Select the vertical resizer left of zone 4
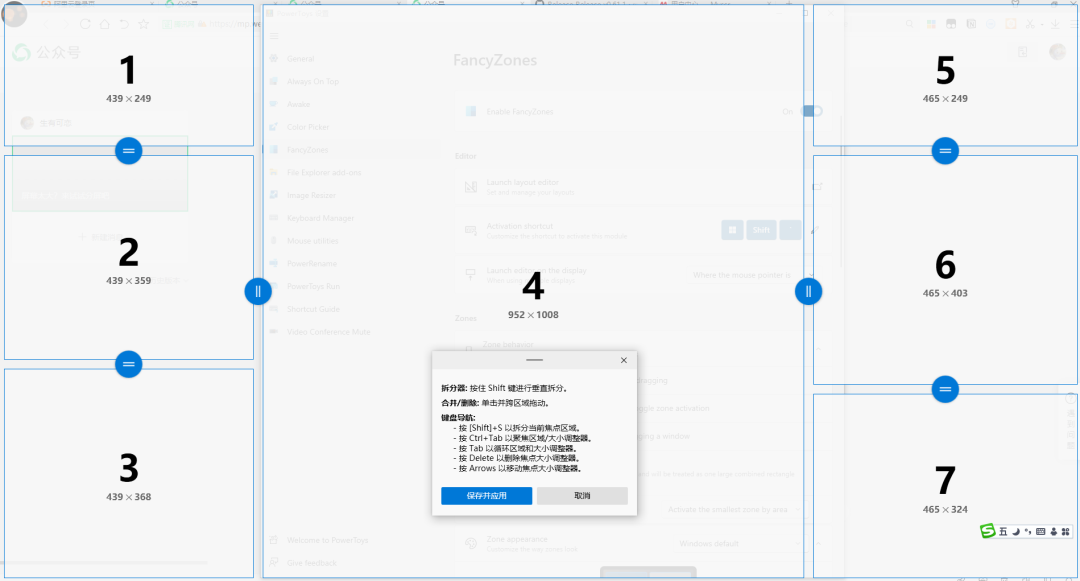 coord(258,292)
